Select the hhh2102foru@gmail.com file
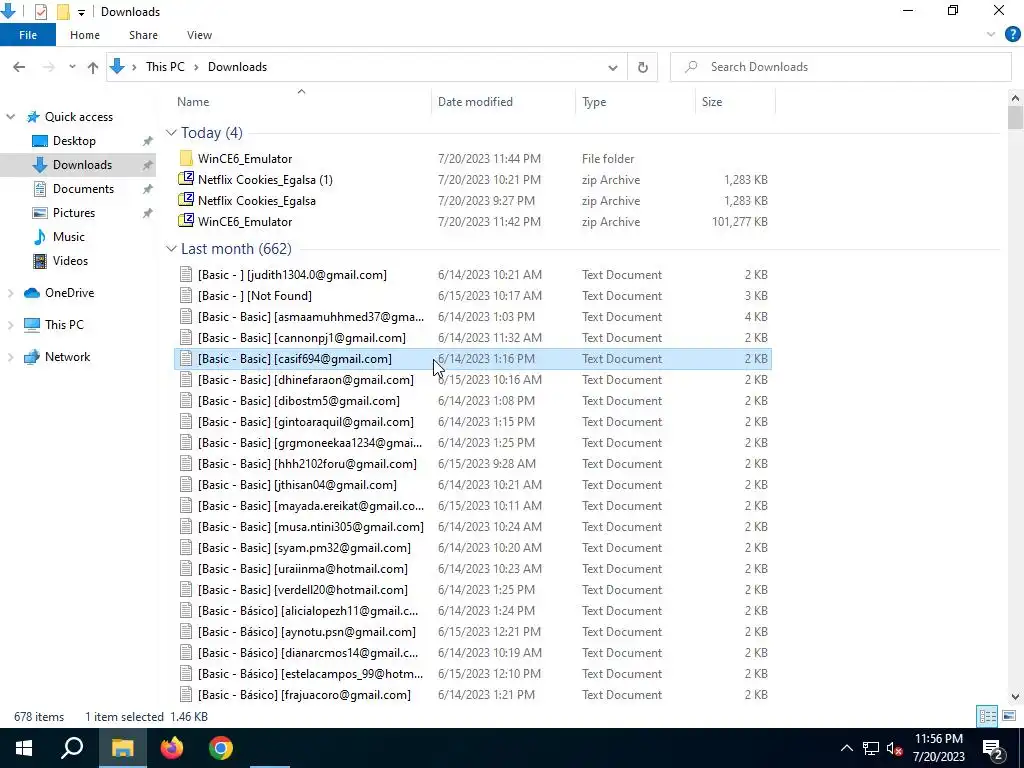1024x768 pixels. [x=473, y=464]
